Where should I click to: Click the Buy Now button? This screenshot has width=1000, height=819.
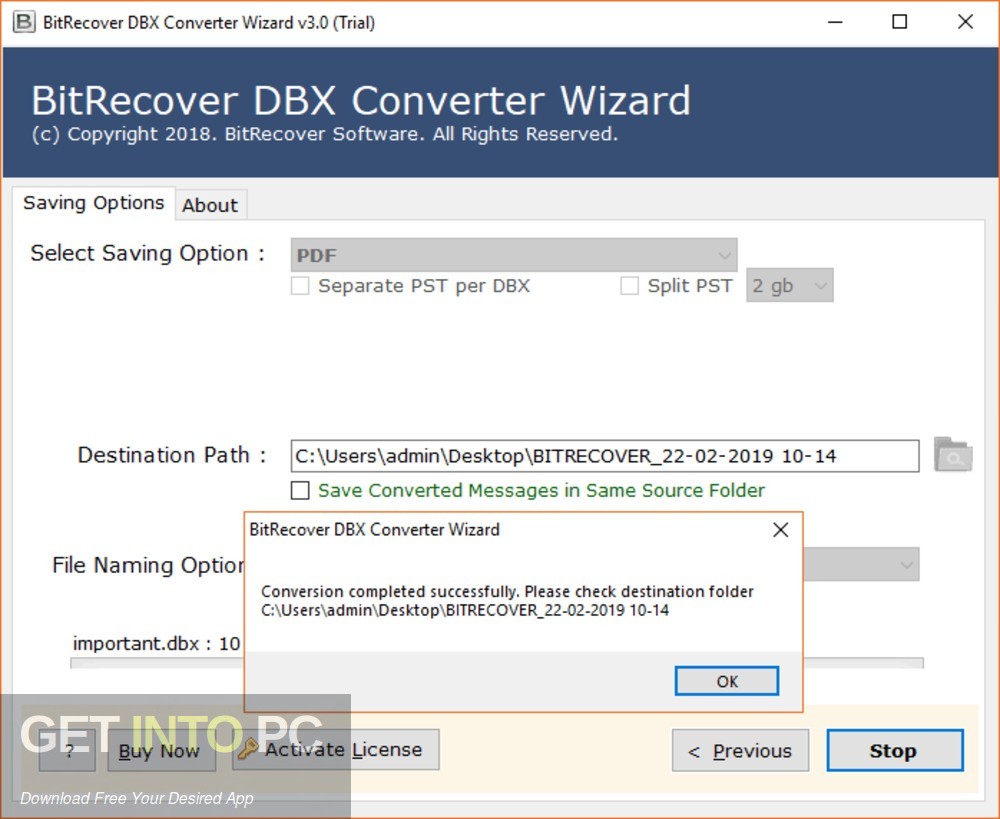coord(161,751)
